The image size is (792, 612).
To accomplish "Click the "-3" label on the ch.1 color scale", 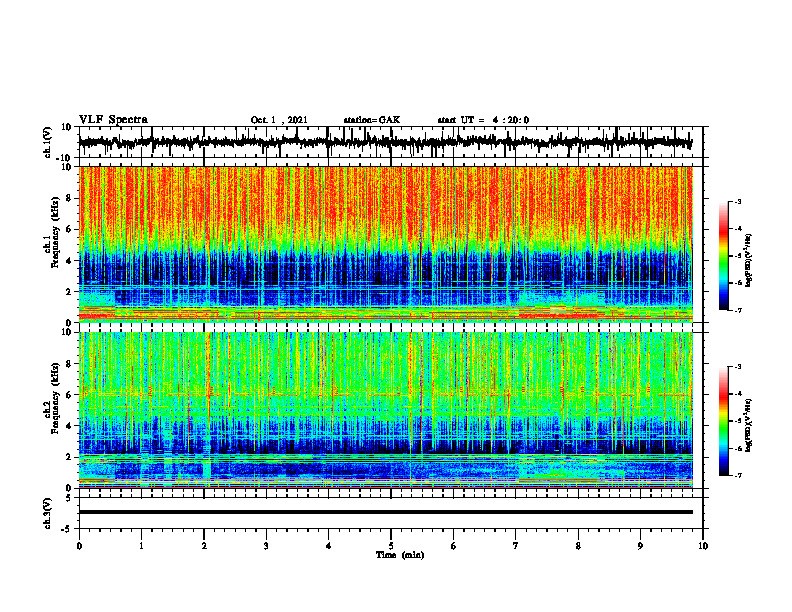I will (738, 202).
